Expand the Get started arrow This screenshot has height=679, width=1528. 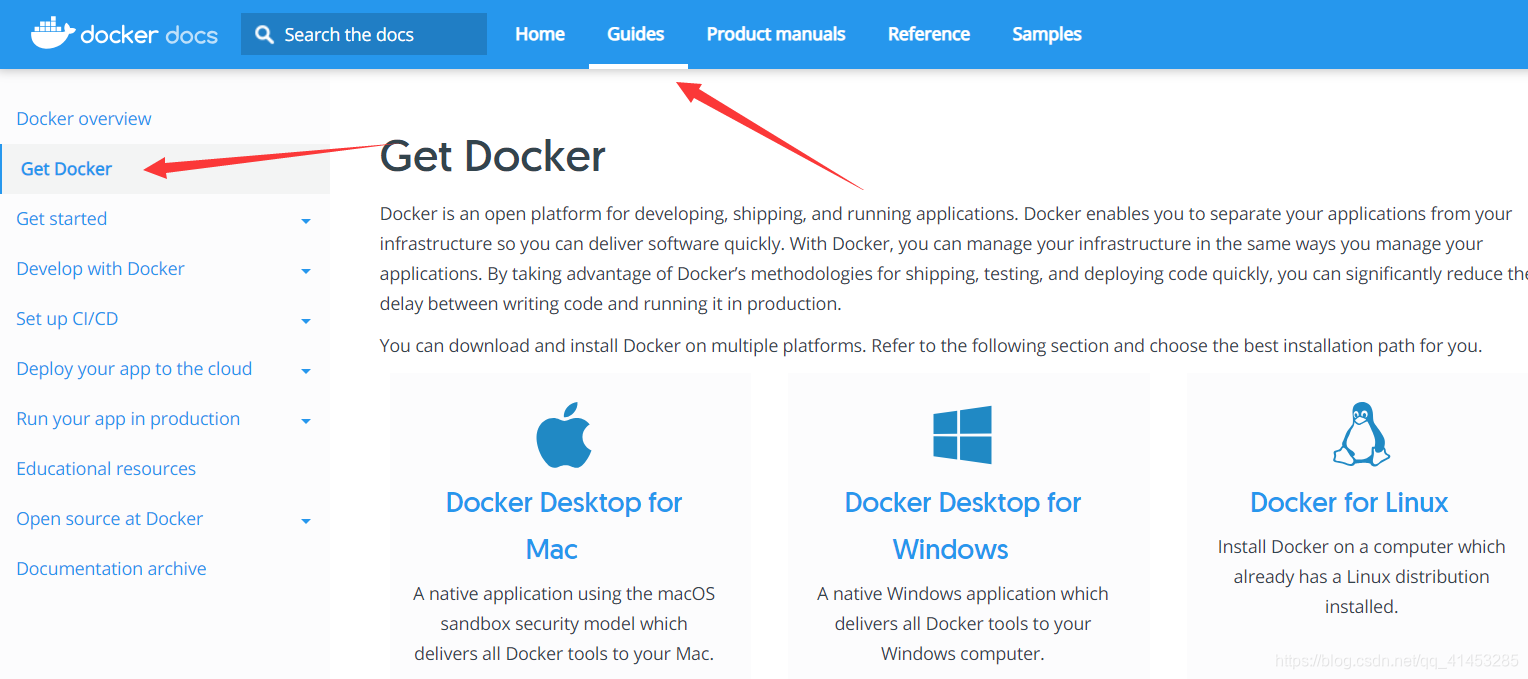click(306, 221)
